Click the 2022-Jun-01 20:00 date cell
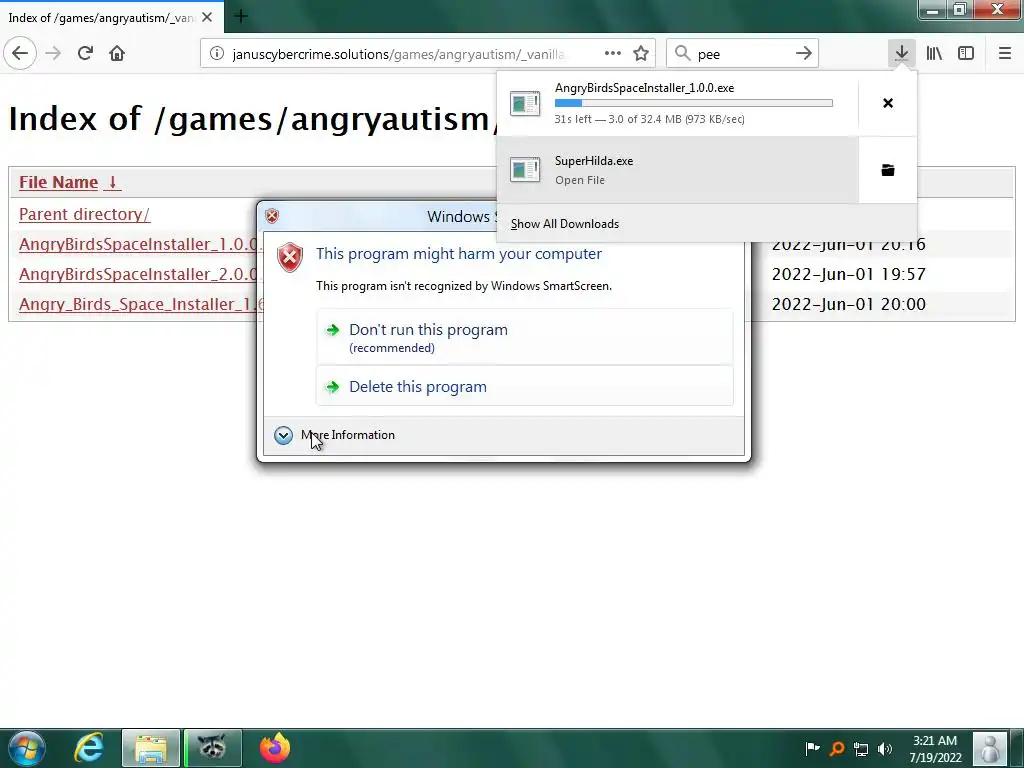The image size is (1024, 768). pos(848,304)
